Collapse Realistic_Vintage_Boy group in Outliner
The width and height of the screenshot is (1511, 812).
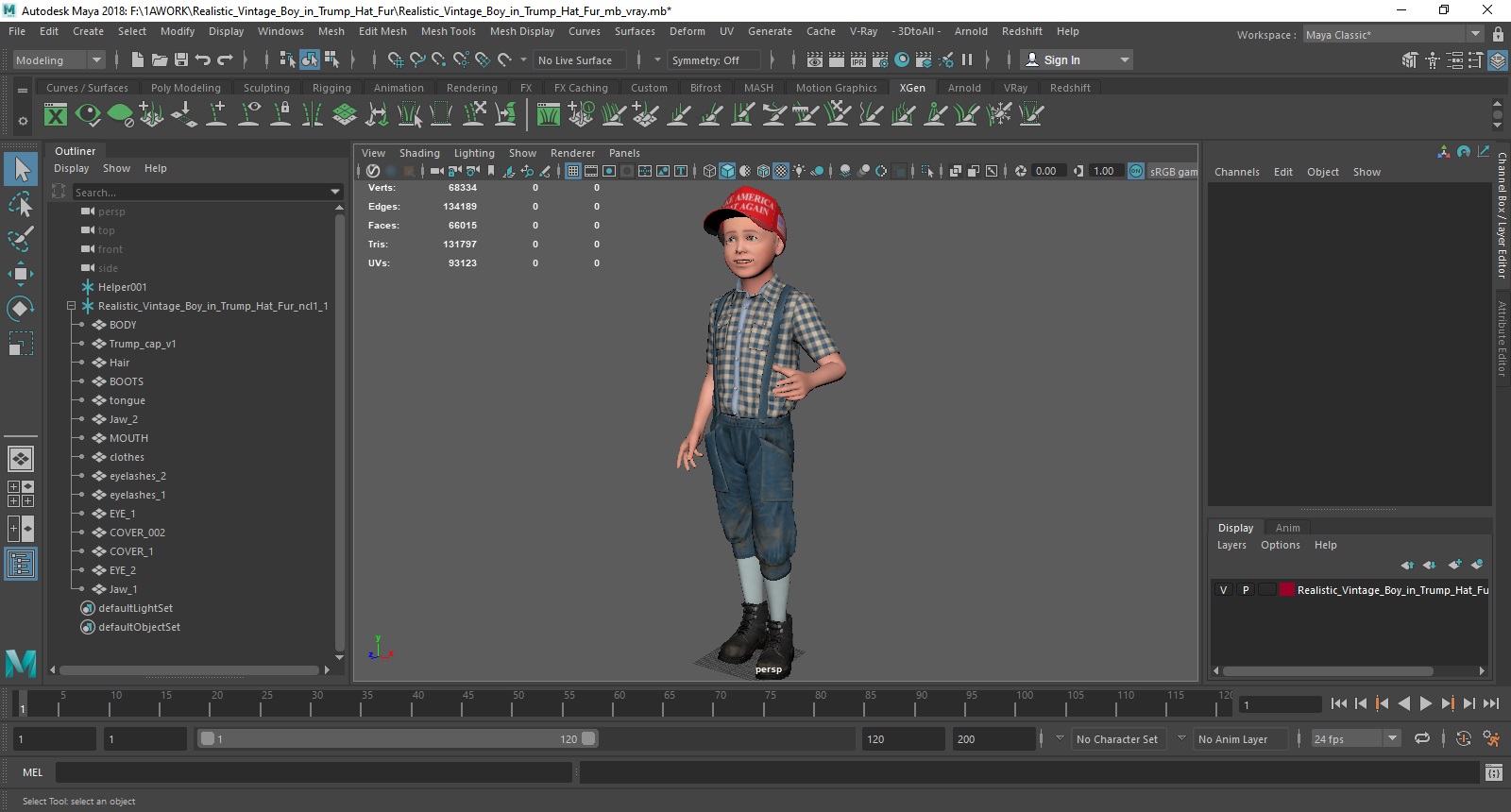71,306
